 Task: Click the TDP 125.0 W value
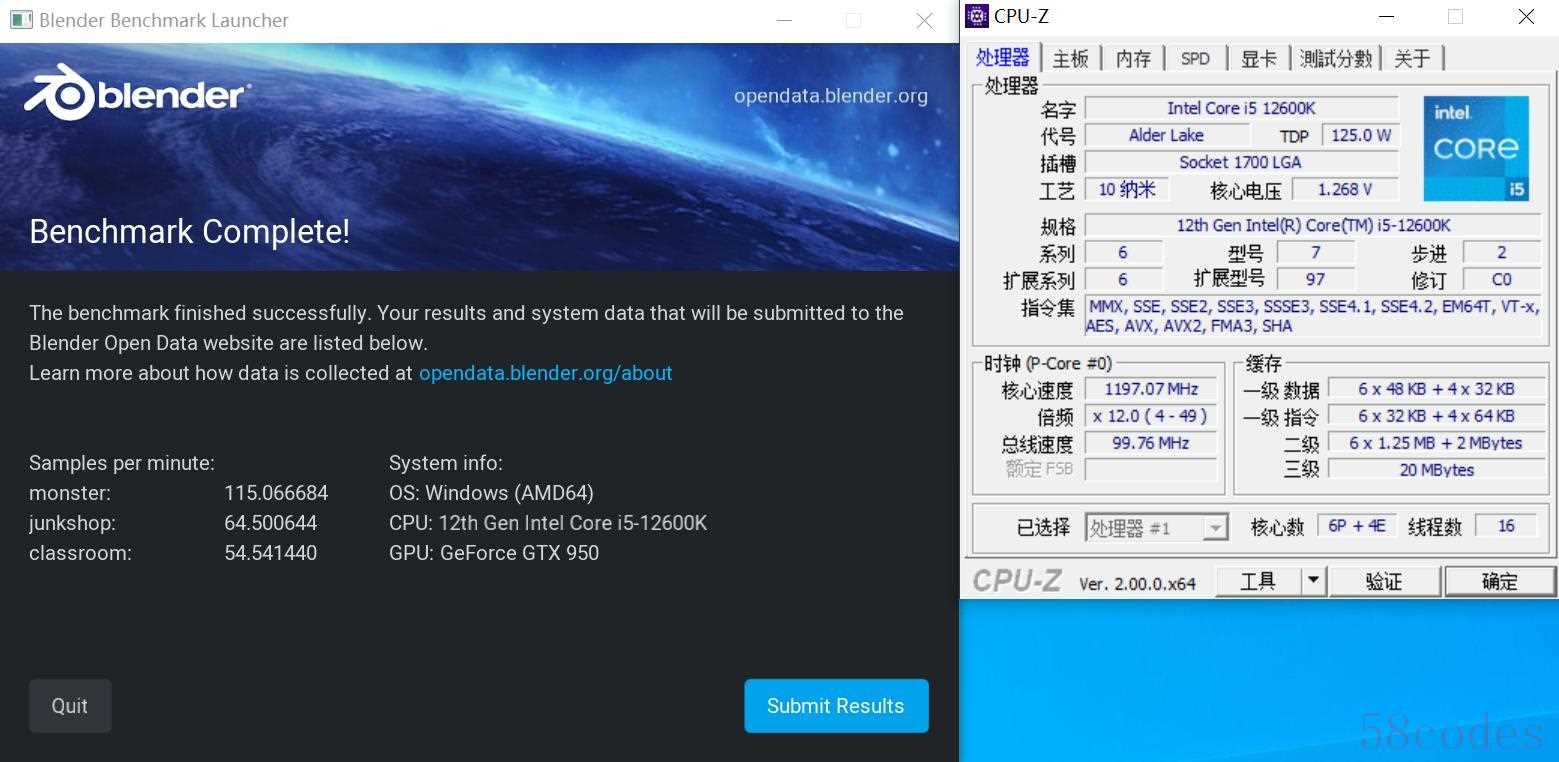1360,135
